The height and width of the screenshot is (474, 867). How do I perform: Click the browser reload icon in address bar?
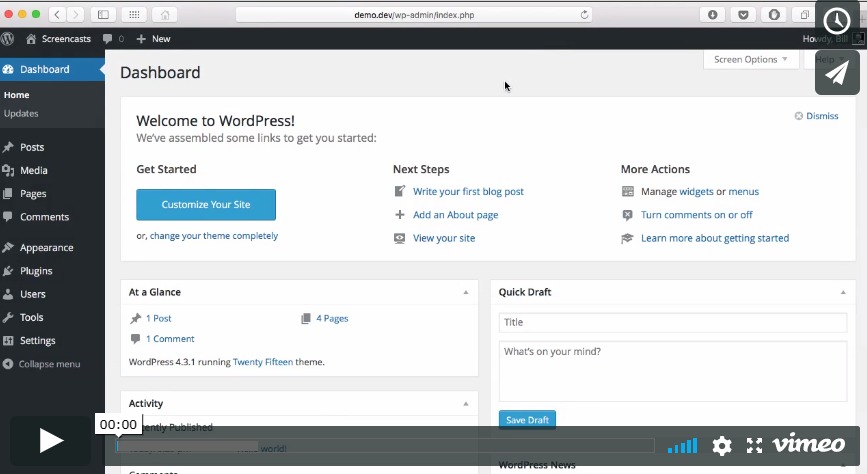point(585,14)
